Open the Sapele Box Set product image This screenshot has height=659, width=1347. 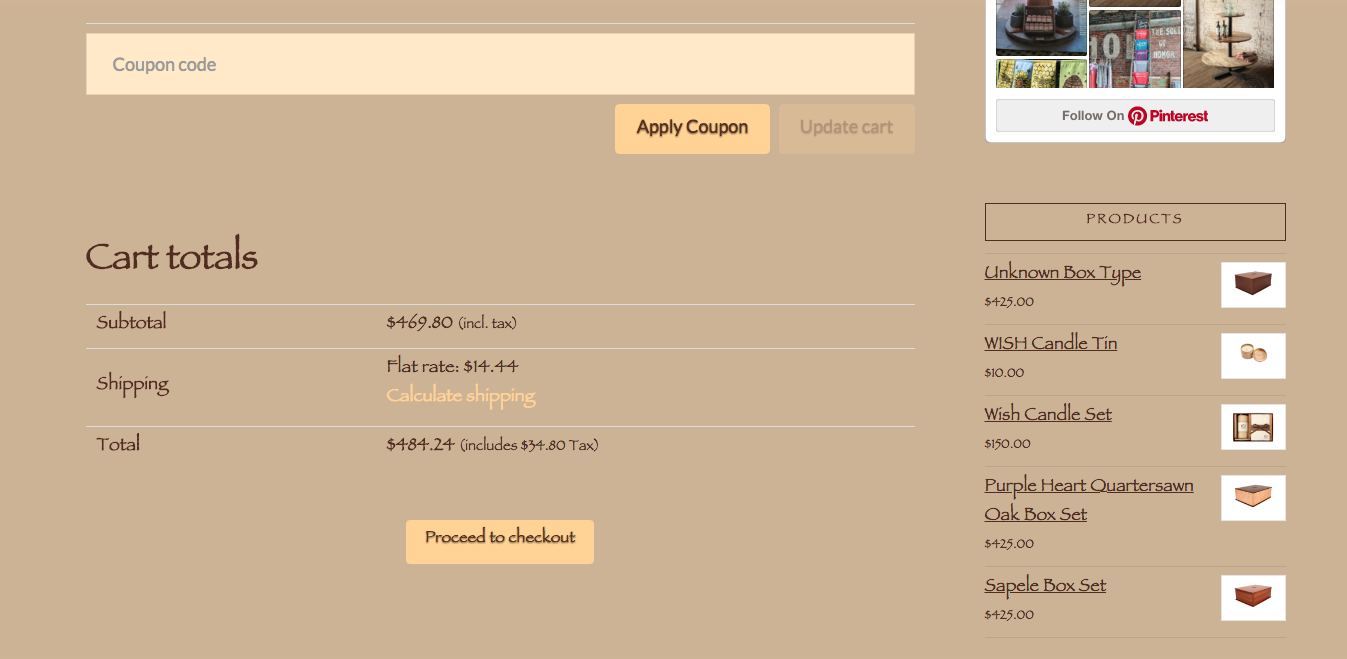point(1252,598)
